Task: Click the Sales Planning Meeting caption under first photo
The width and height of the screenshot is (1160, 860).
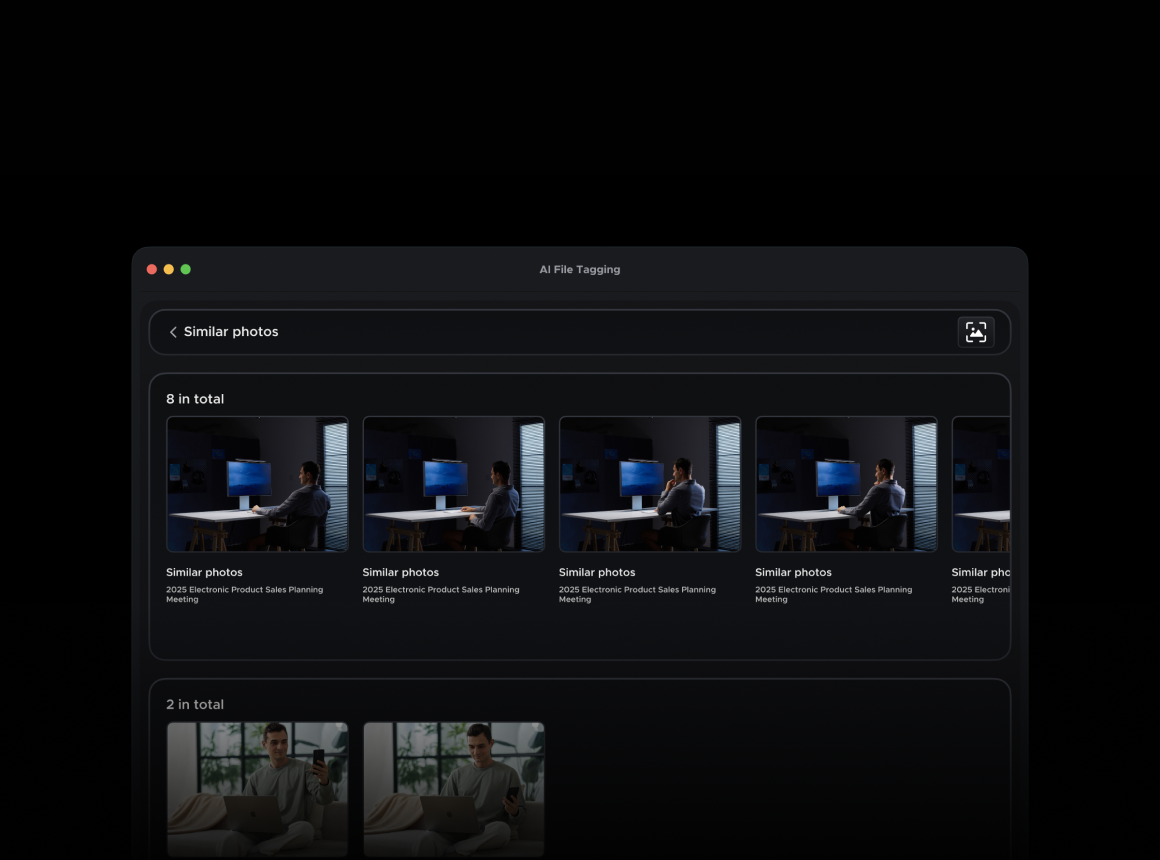Action: point(244,594)
